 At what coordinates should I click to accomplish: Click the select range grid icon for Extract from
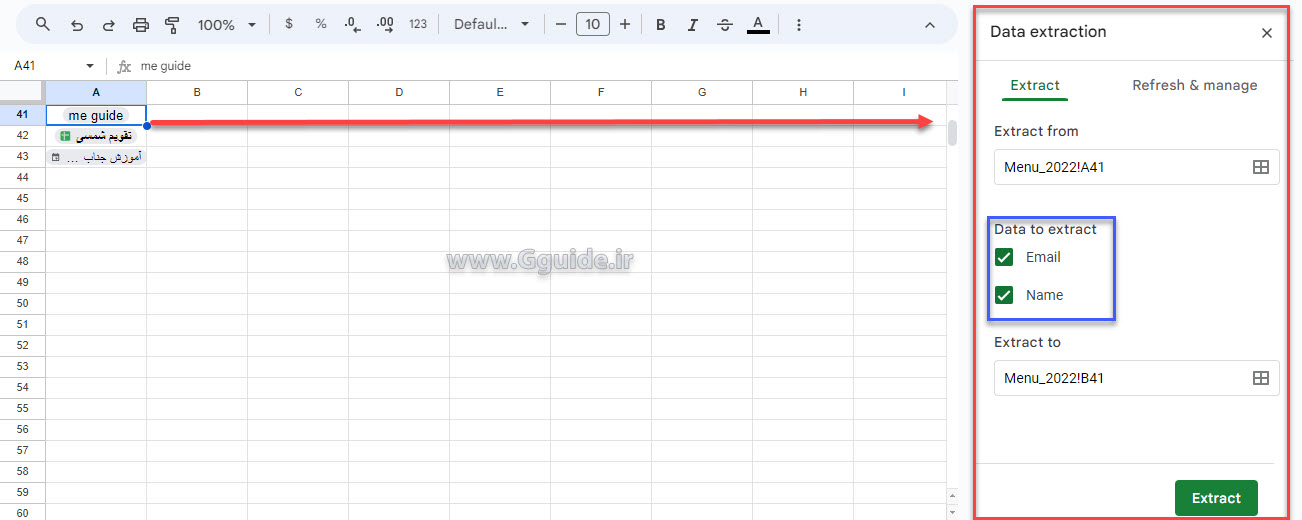click(1261, 167)
